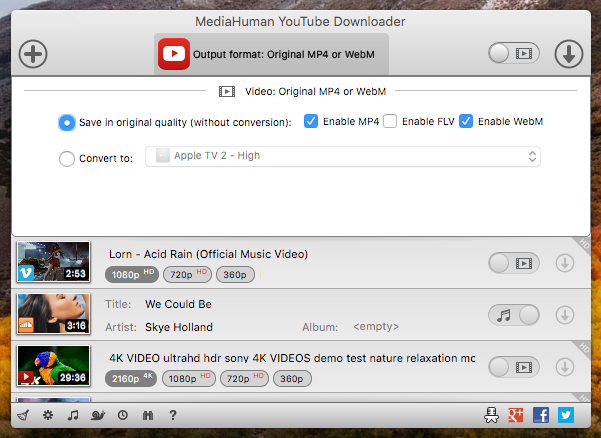The width and height of the screenshot is (601, 438).
Task: Click the music note icon in bottom bar
Action: coord(73,415)
